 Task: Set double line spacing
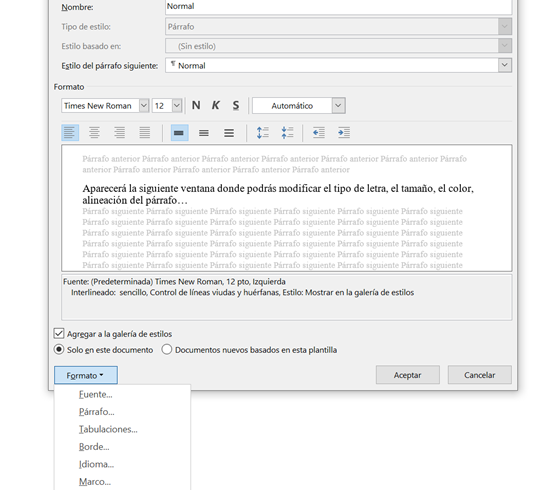[x=229, y=133]
